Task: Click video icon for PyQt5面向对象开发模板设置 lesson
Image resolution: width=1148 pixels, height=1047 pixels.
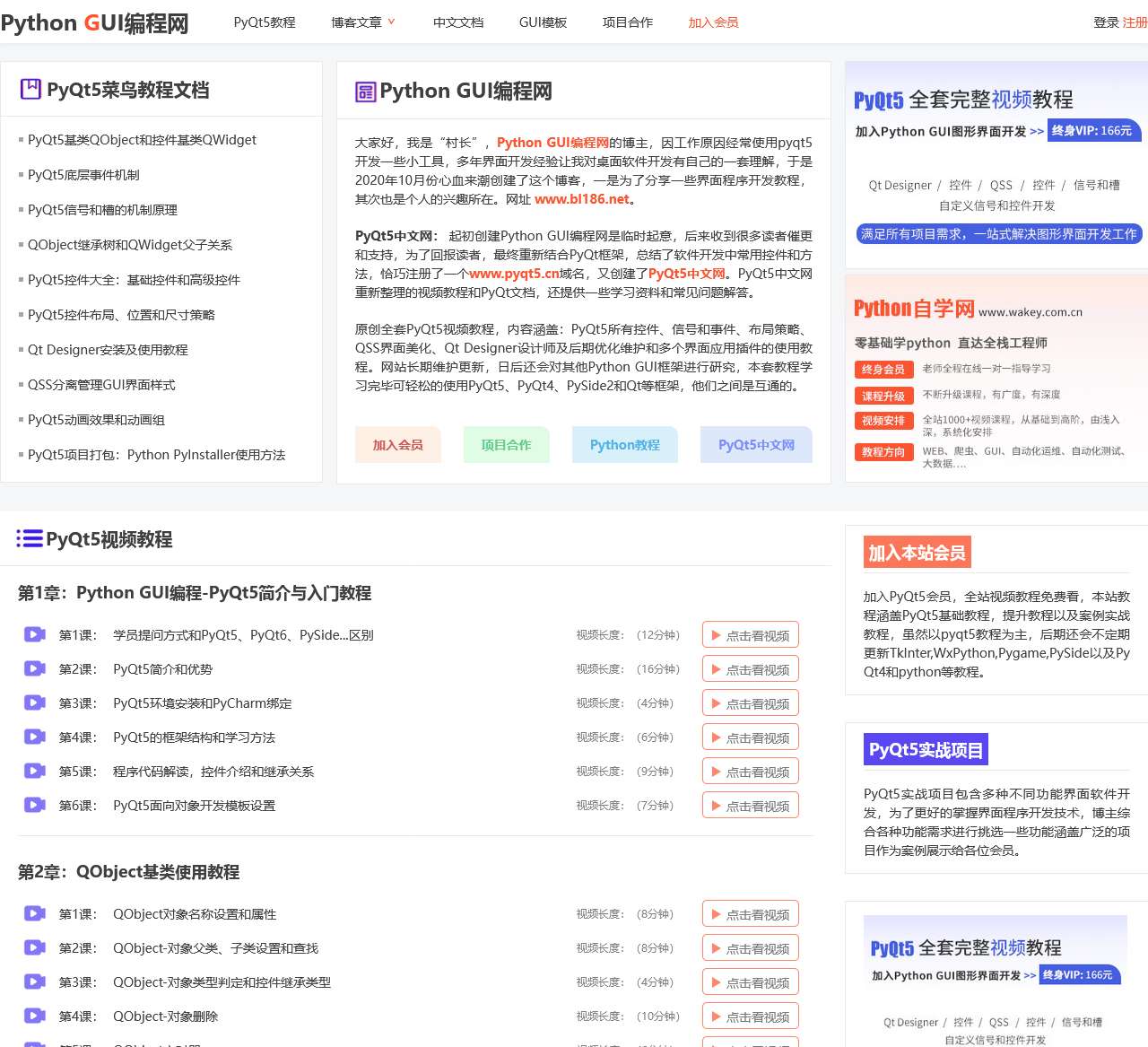Action: (x=34, y=805)
